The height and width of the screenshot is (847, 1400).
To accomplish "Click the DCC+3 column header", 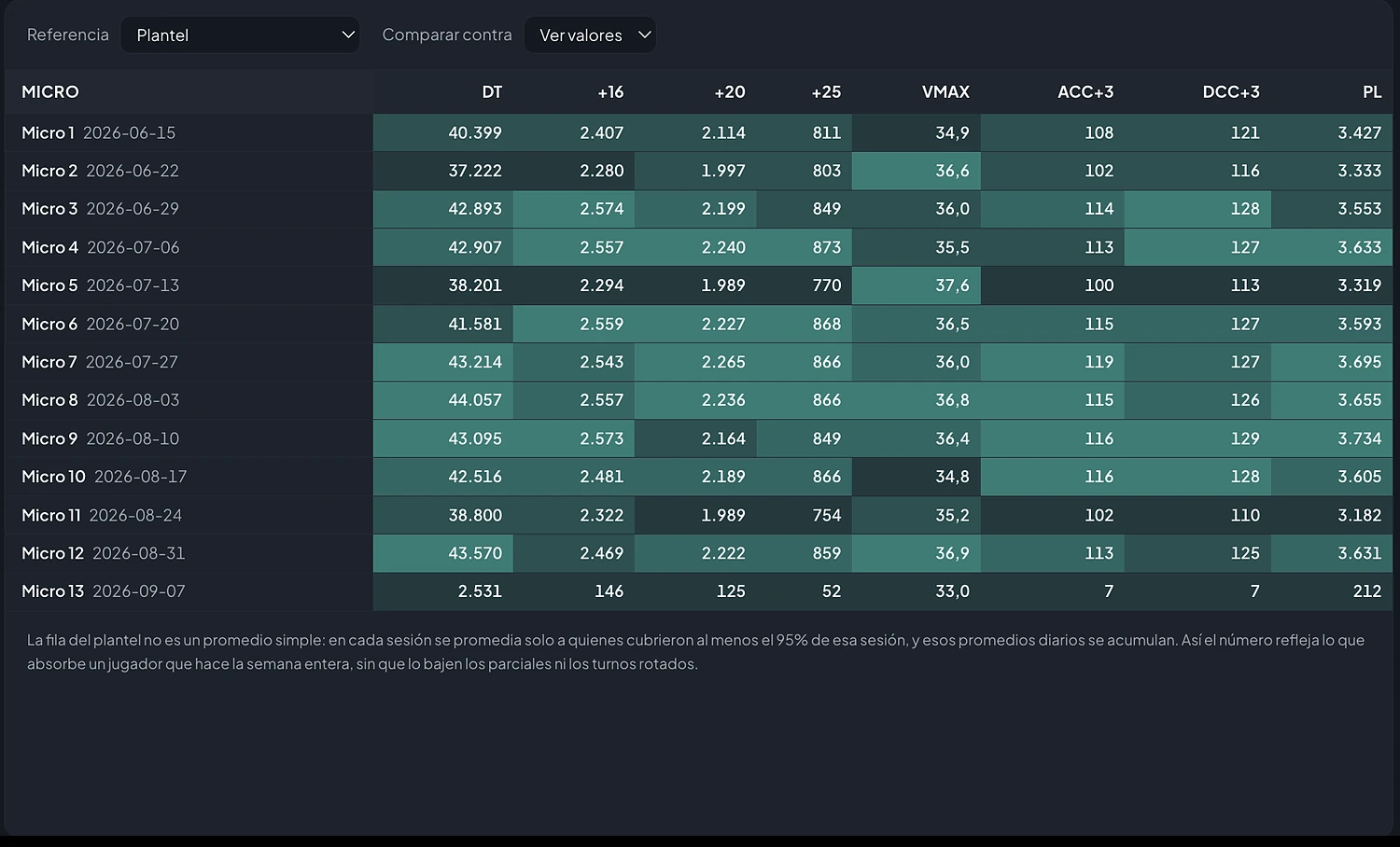I will pos(1231,91).
